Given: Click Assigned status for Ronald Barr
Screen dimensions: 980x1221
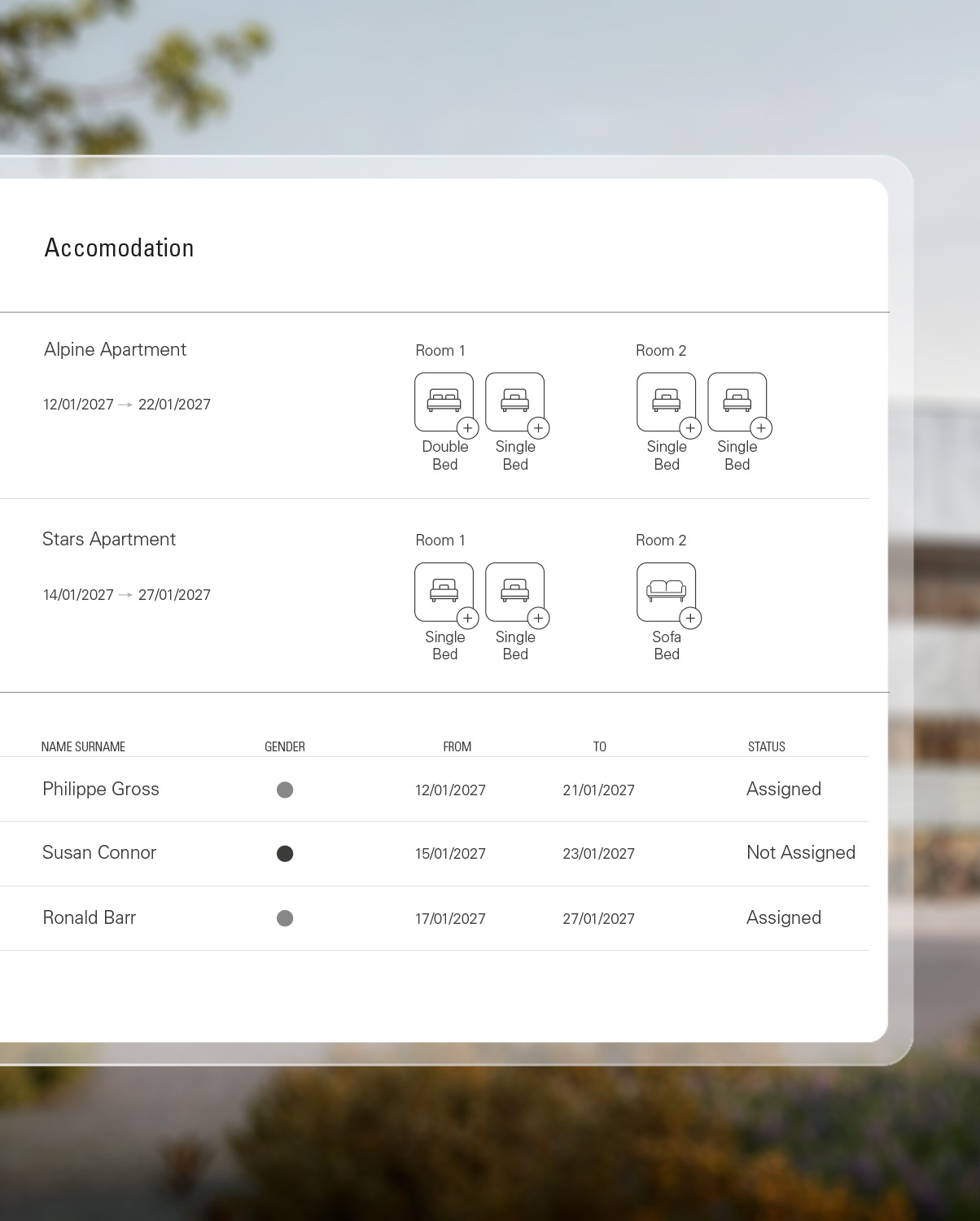Looking at the screenshot, I should point(784,917).
